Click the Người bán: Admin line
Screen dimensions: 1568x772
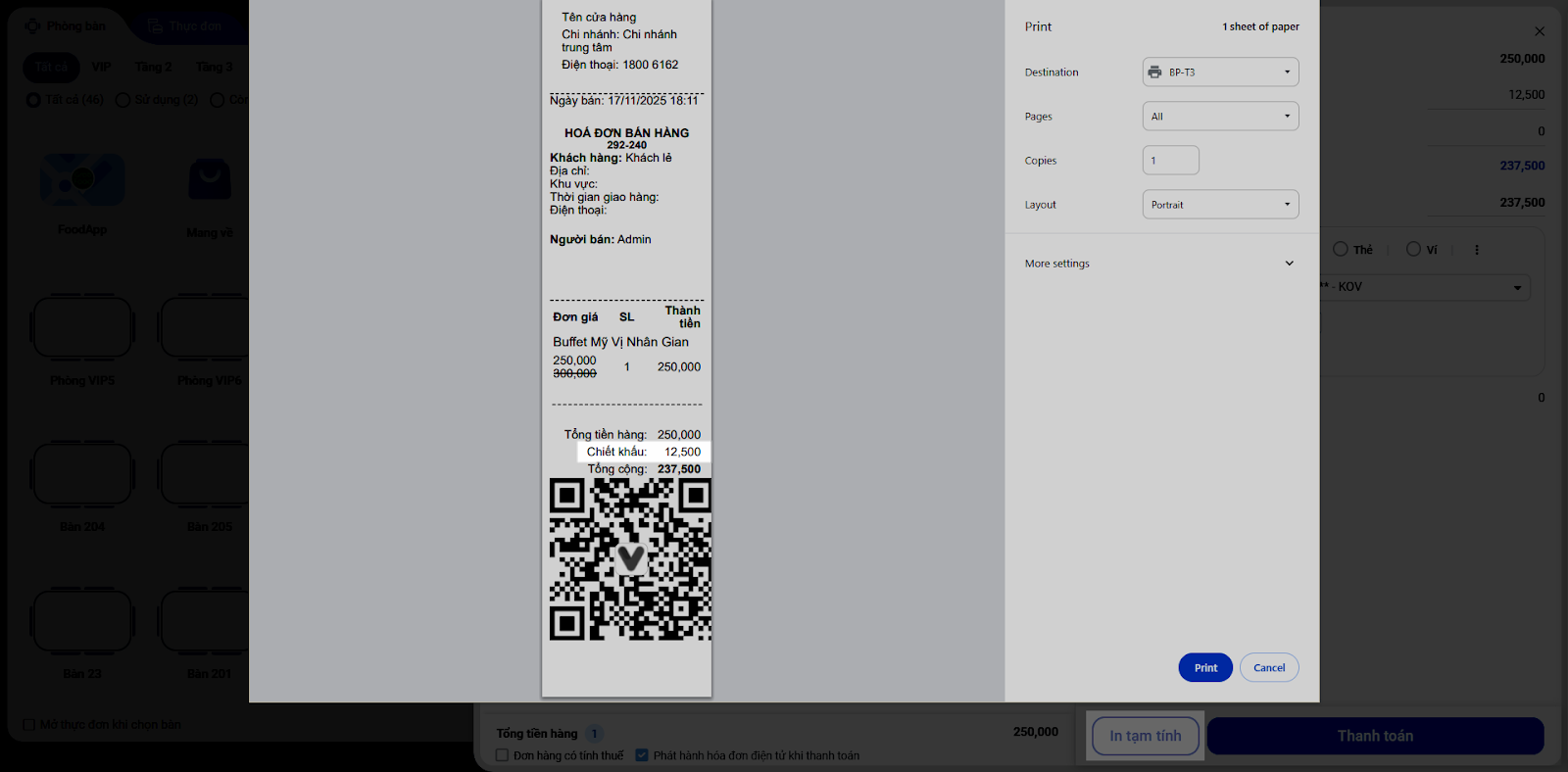click(x=600, y=239)
